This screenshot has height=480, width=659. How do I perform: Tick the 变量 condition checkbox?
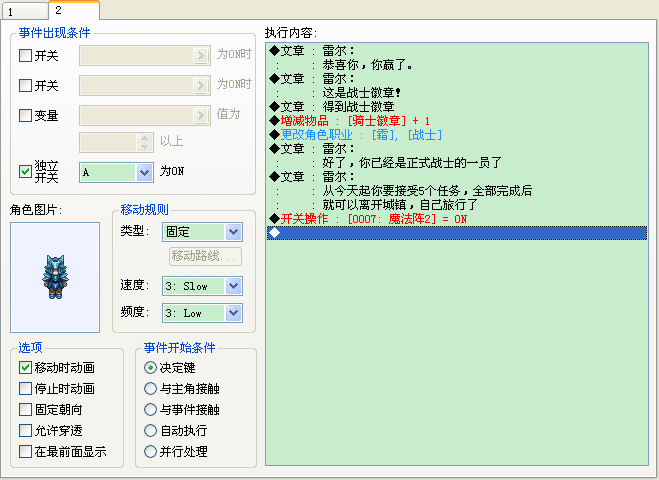pyautogui.click(x=25, y=116)
